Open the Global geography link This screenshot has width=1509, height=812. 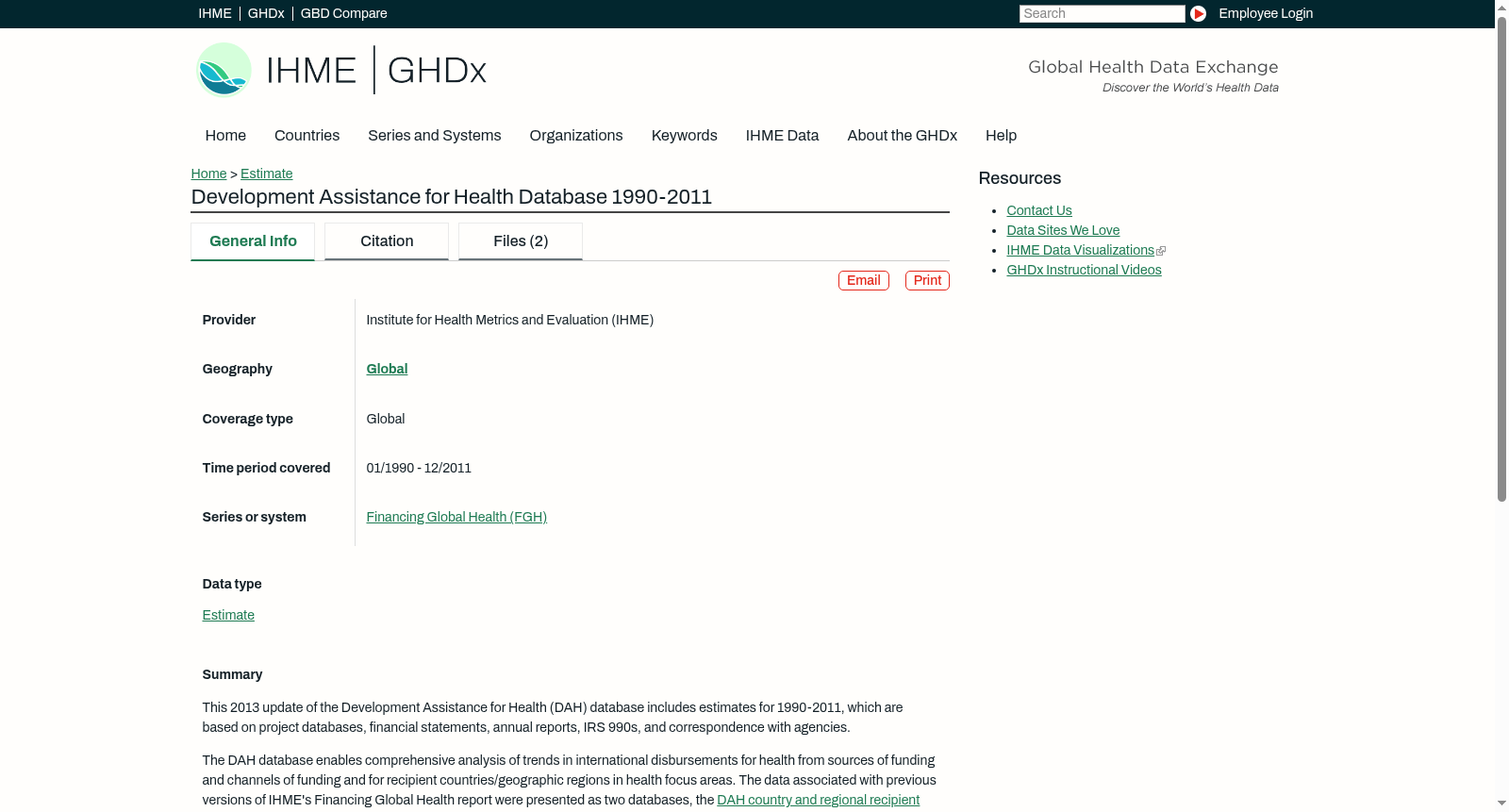[x=387, y=369]
